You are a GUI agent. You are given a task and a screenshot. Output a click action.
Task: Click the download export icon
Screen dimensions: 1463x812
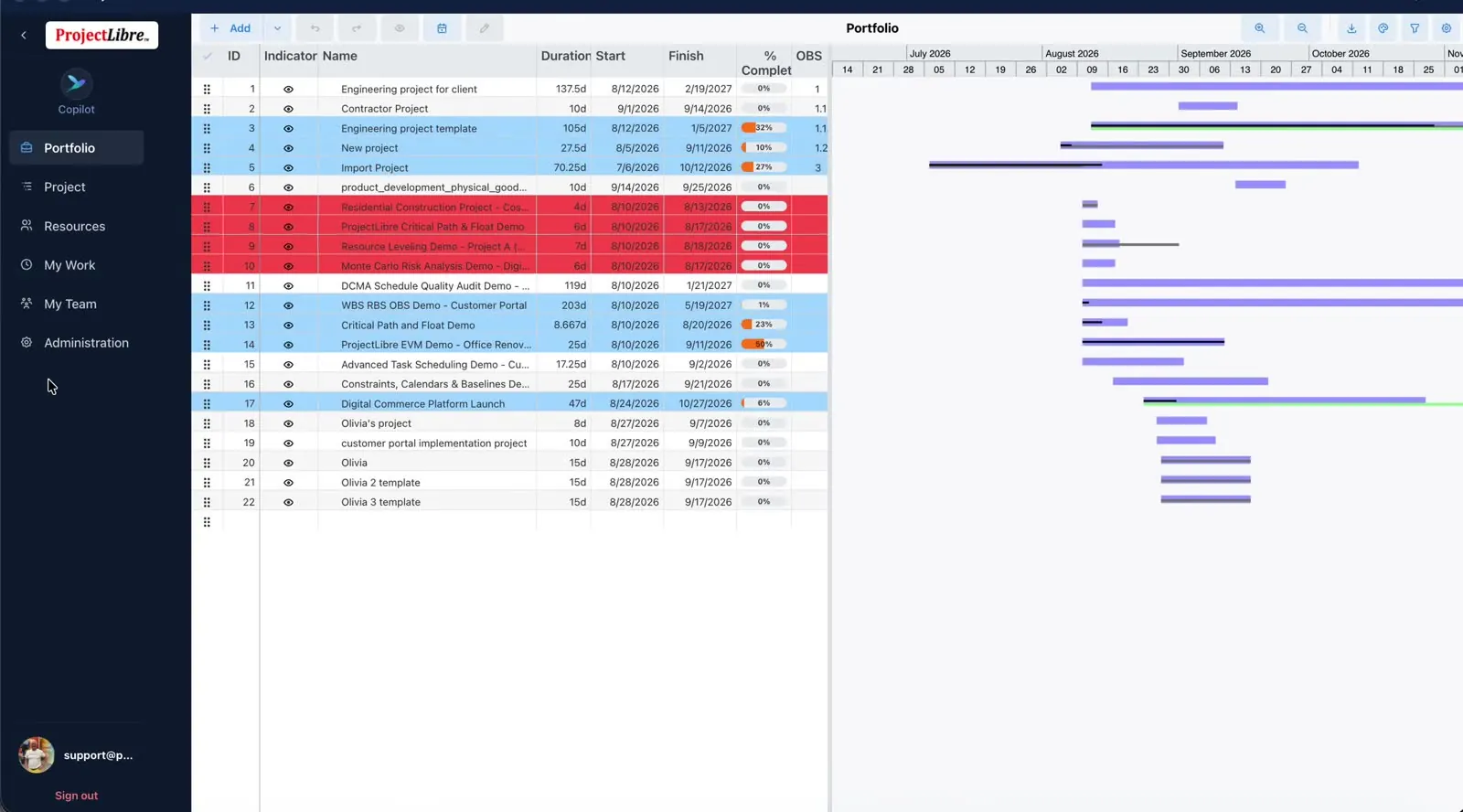pyautogui.click(x=1351, y=28)
